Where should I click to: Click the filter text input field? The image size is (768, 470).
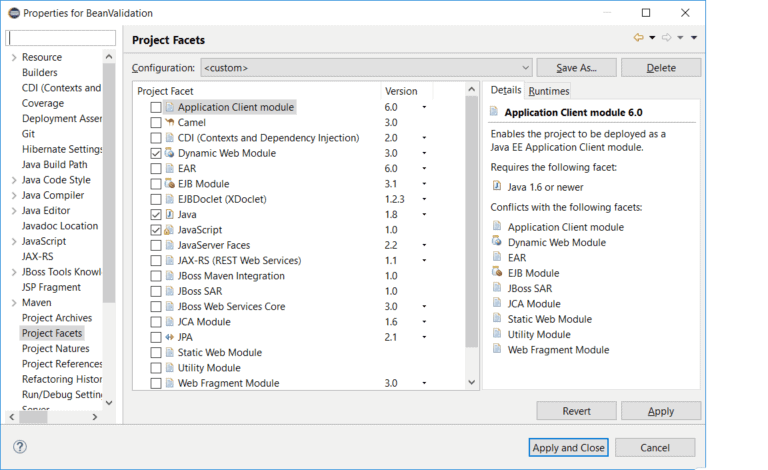tap(60, 38)
